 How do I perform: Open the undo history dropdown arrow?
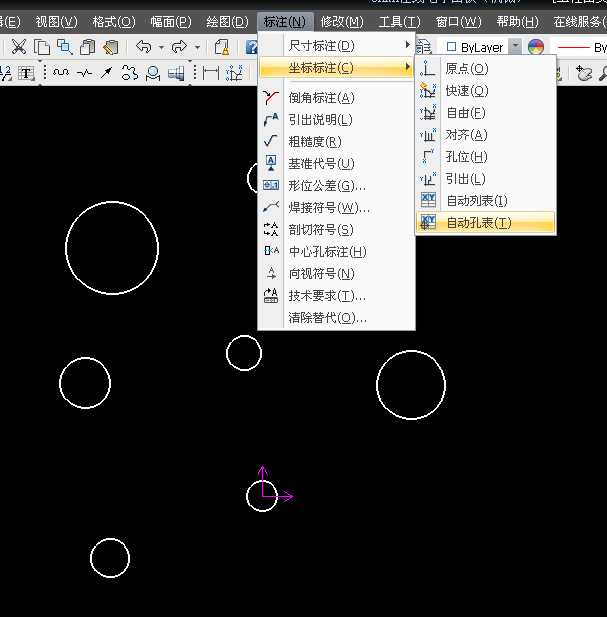(x=160, y=47)
